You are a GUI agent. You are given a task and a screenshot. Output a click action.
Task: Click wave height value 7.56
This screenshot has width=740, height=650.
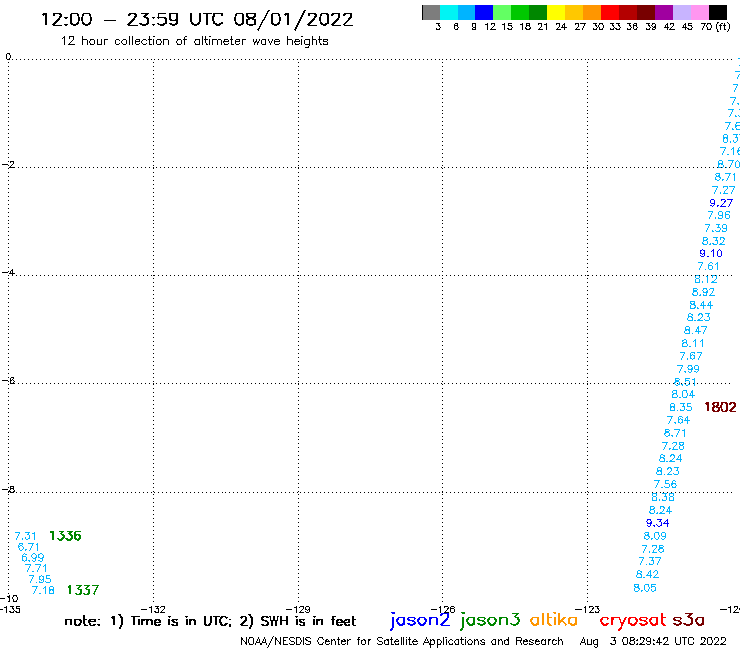pos(665,484)
